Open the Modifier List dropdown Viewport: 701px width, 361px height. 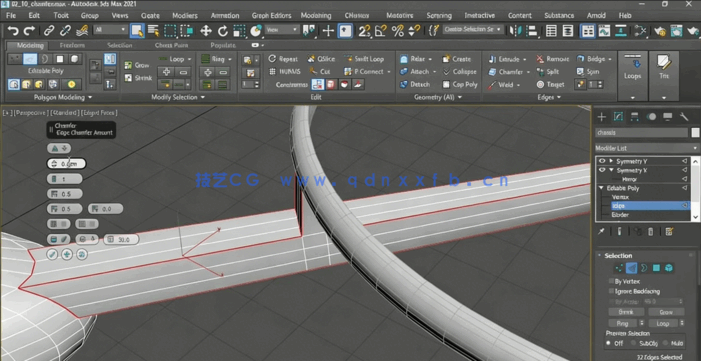pyautogui.click(x=646, y=148)
